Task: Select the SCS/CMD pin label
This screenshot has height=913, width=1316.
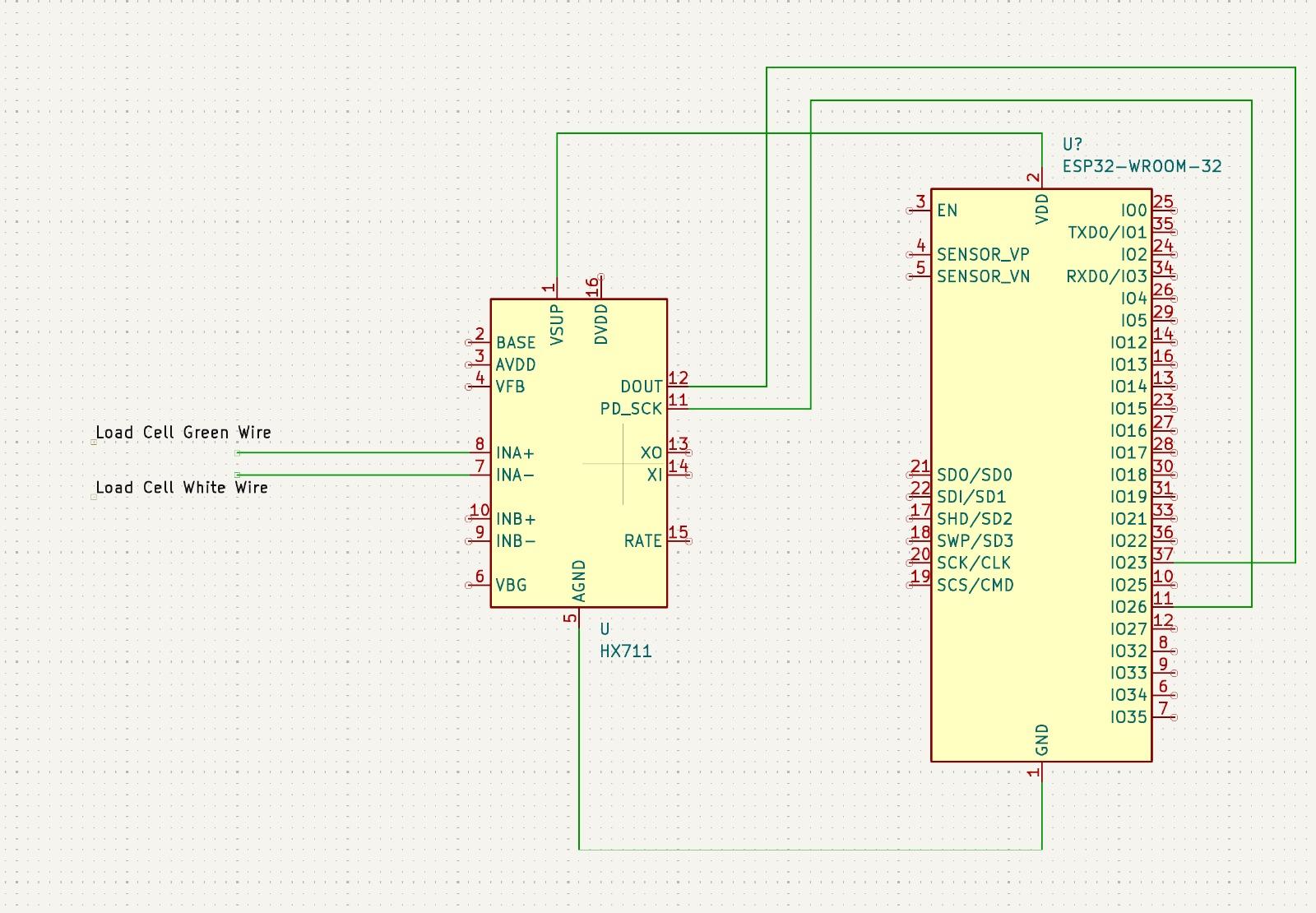Action: point(975,586)
